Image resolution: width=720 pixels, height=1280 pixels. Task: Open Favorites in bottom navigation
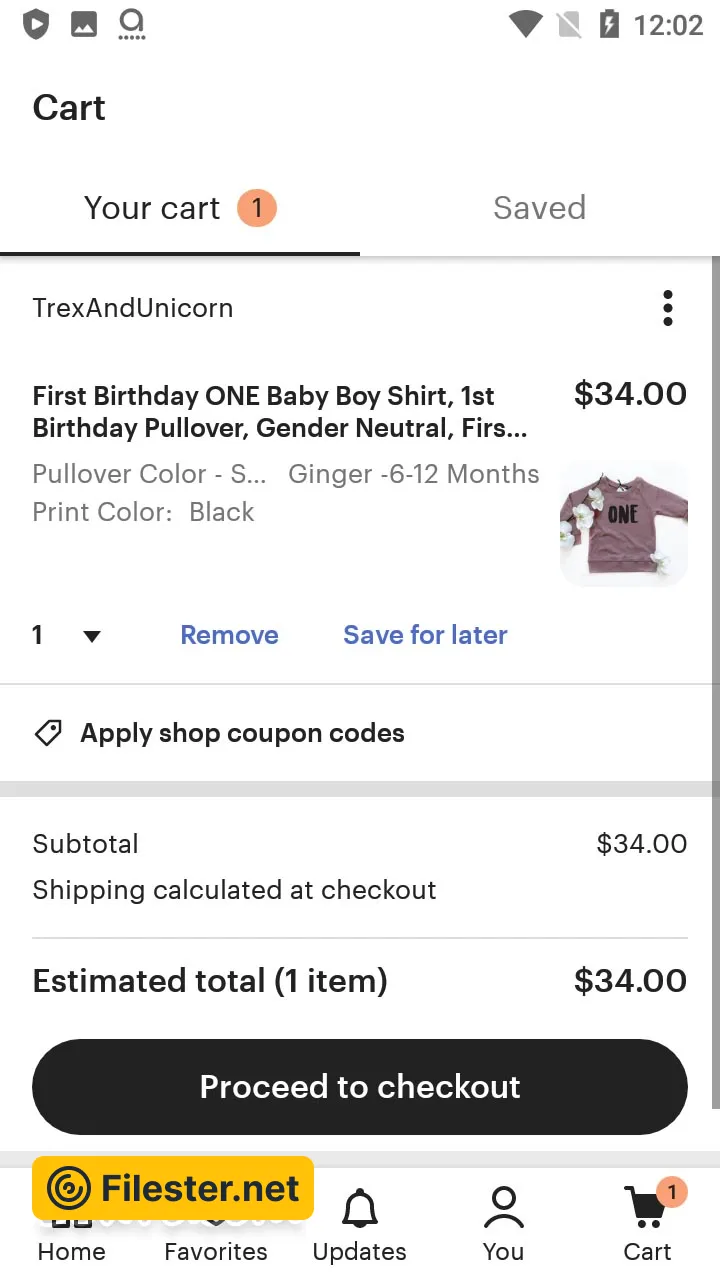pyautogui.click(x=216, y=1250)
